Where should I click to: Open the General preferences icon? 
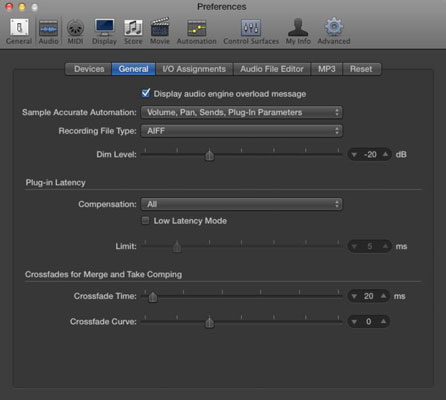pos(19,28)
